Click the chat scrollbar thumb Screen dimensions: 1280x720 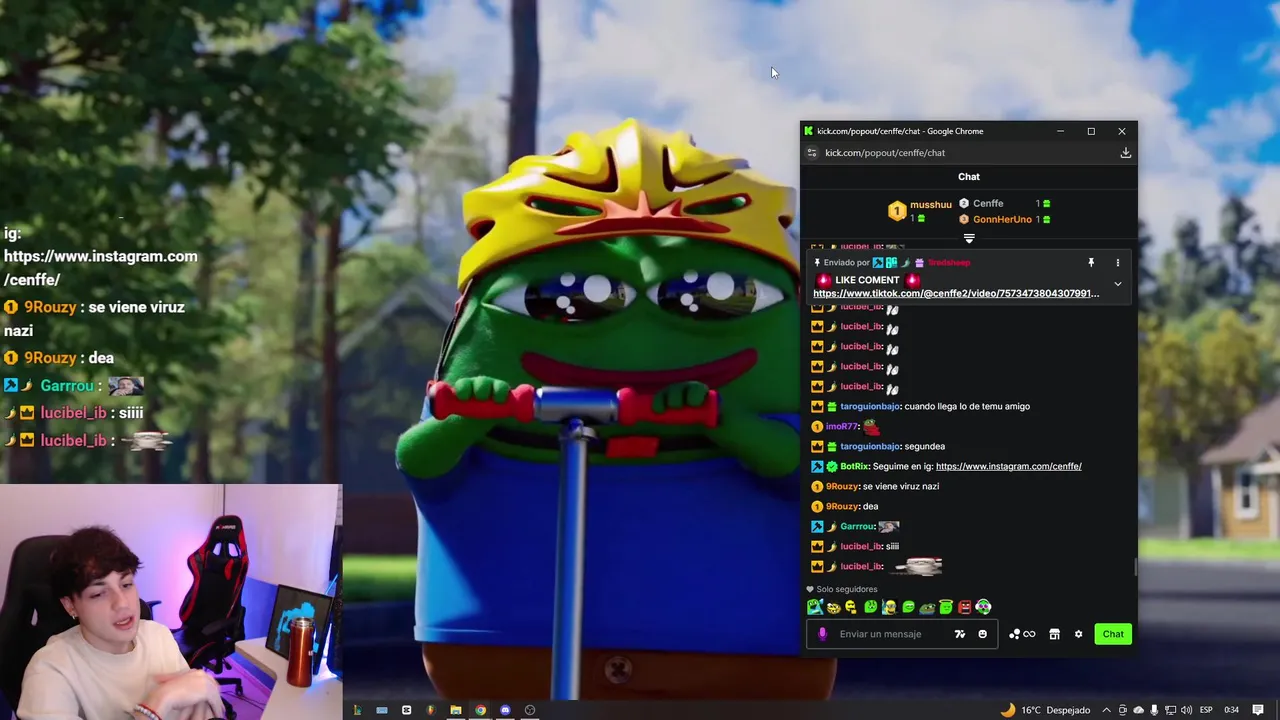[1135, 567]
